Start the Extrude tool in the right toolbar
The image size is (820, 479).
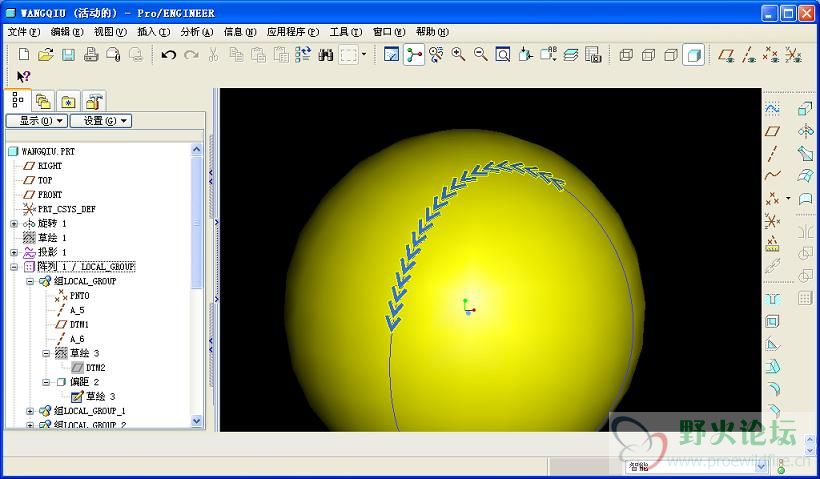805,108
